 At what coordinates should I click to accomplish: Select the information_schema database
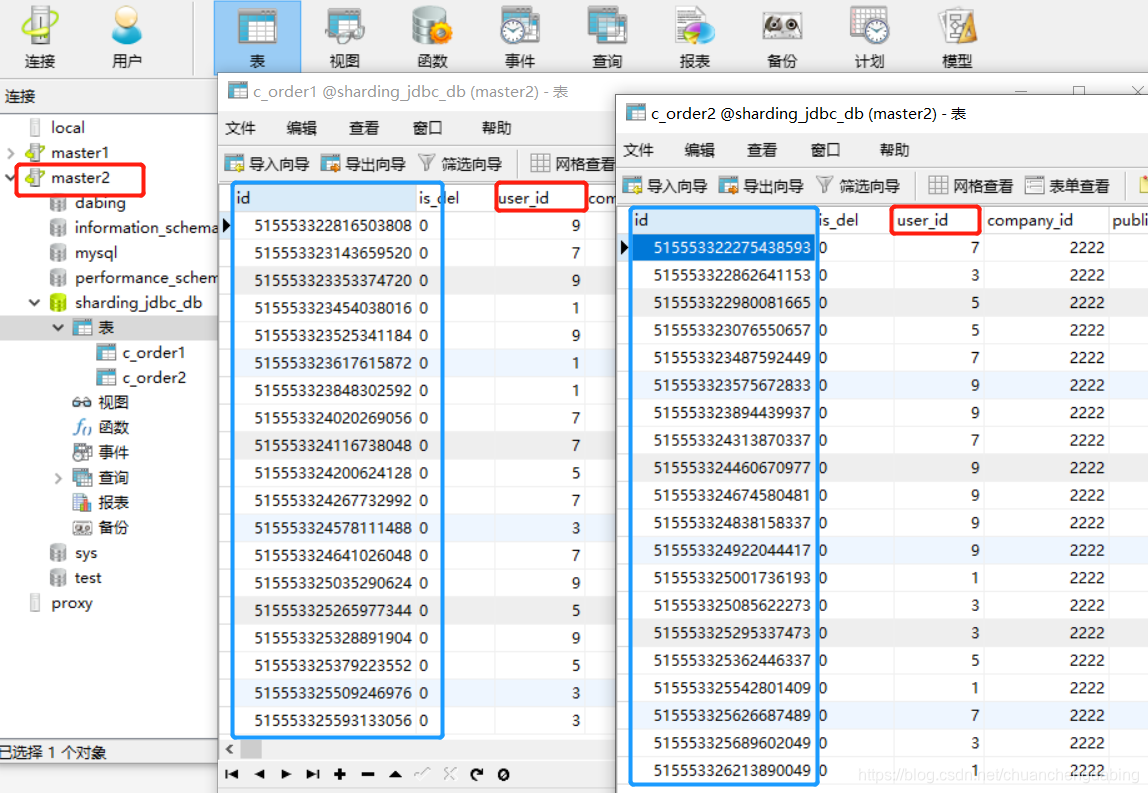146,228
